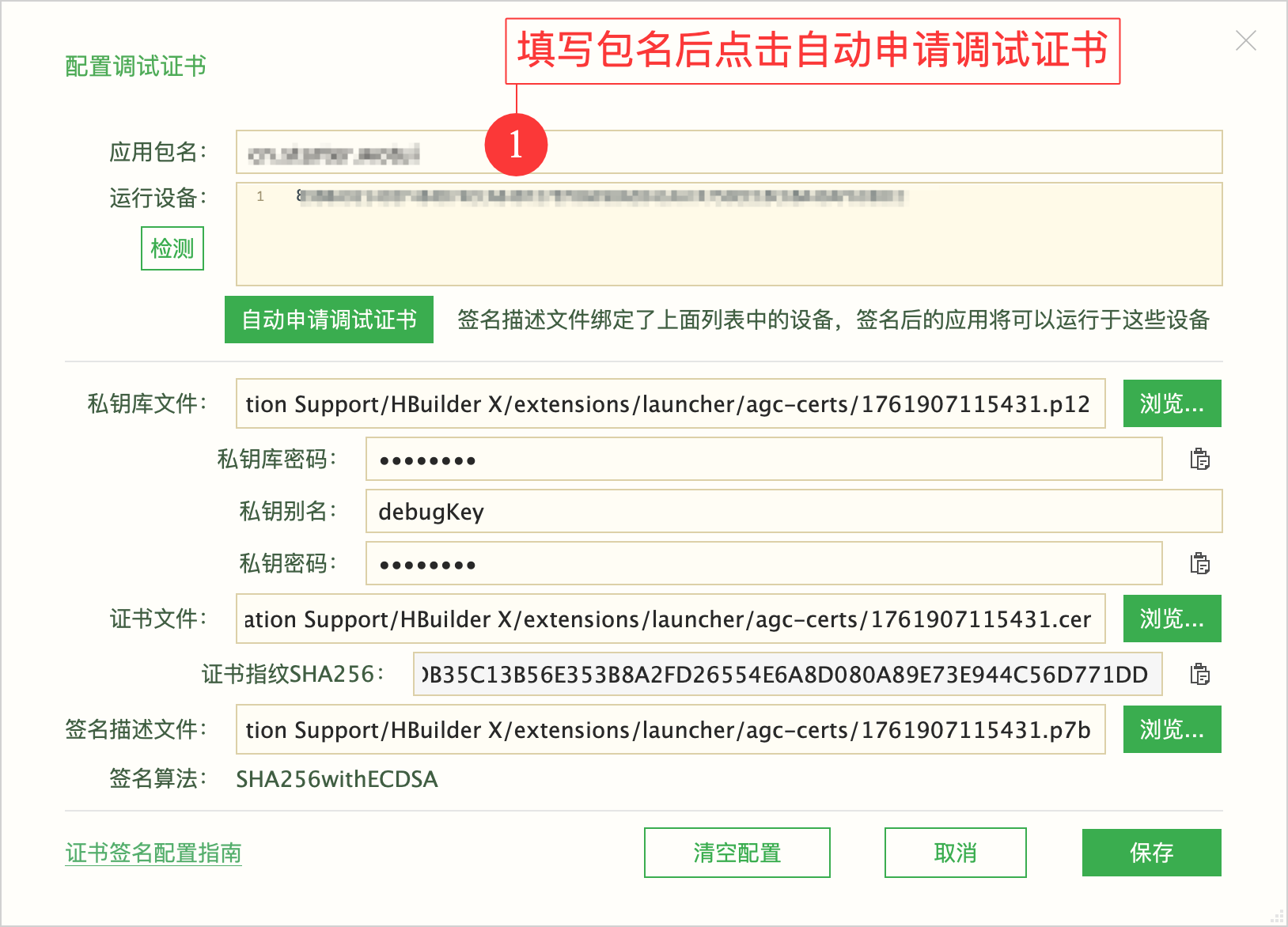Close the 配置调试证书 dialog
The height and width of the screenshot is (927, 1288).
tap(1245, 41)
